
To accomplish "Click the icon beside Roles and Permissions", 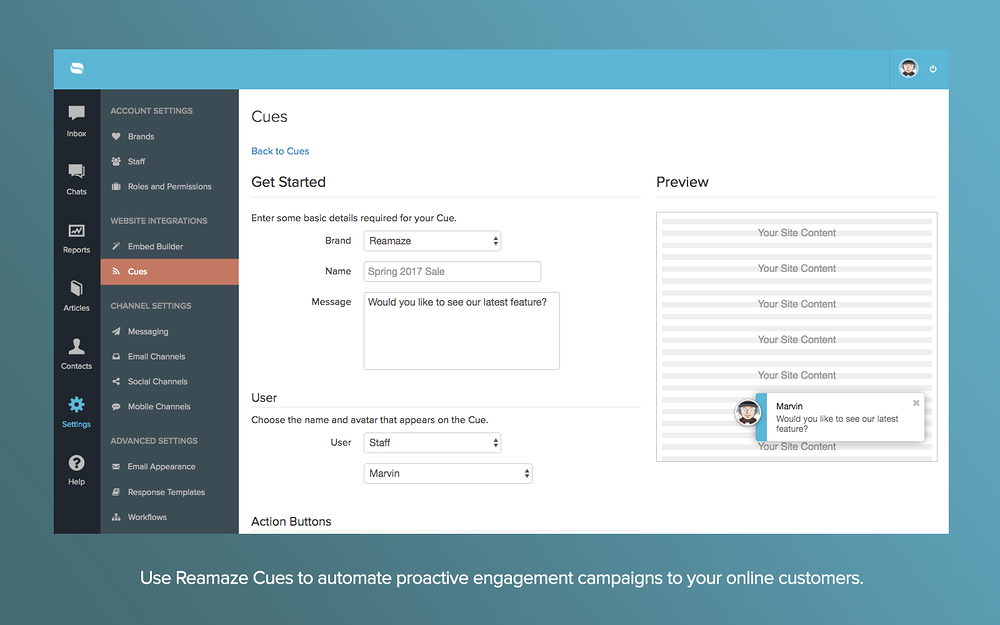I will (116, 186).
